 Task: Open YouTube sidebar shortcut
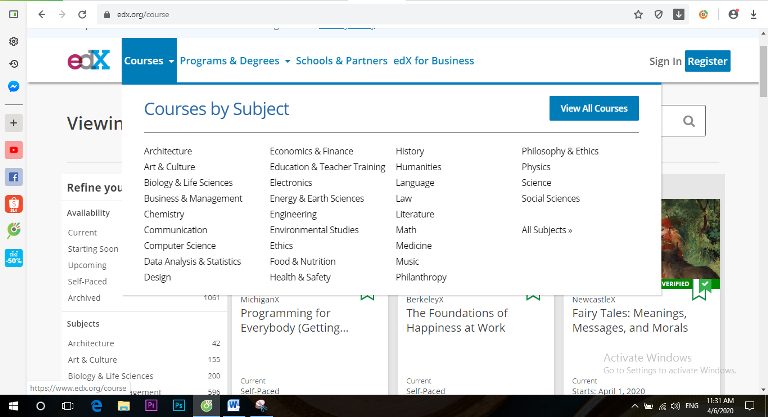click(x=14, y=150)
